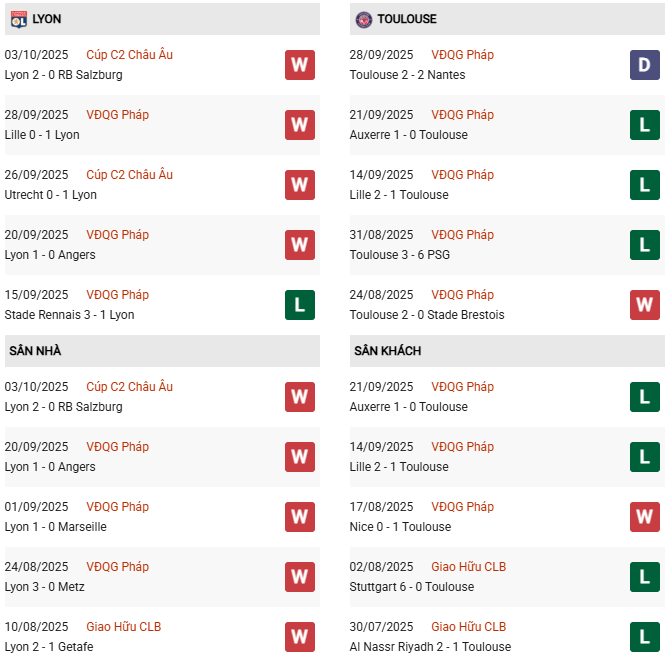The height and width of the screenshot is (659, 666).
Task: Click the W badge for Toulouse-Stade Brestois
Action: [644, 305]
